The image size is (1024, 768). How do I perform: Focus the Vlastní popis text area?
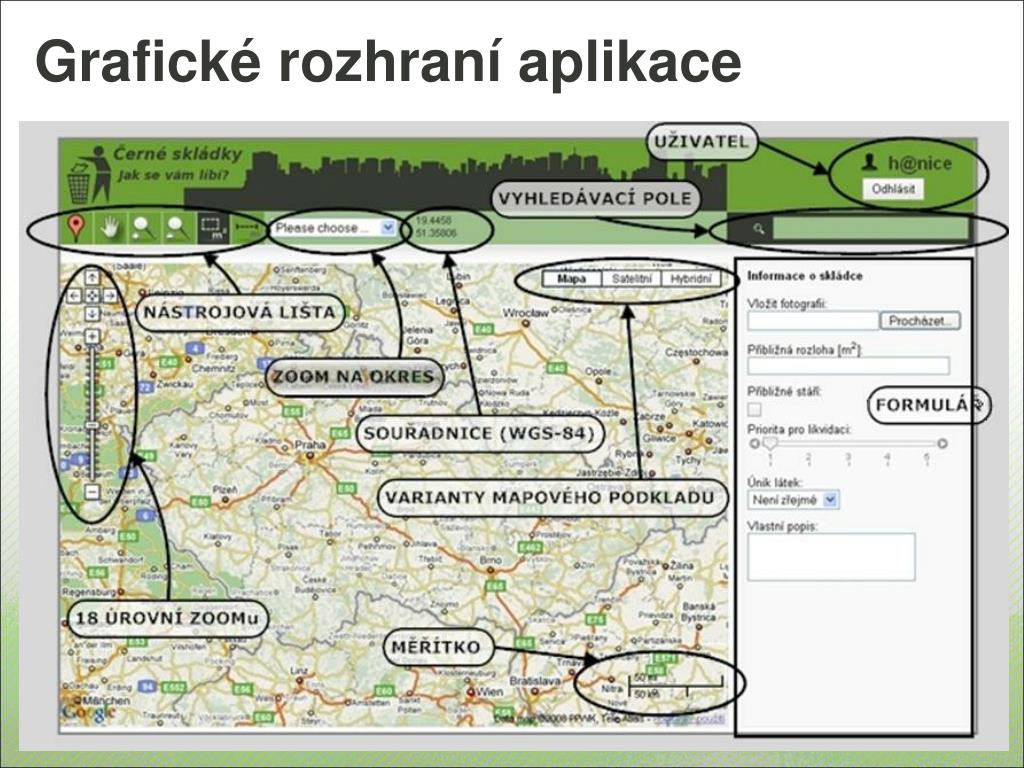[831, 557]
